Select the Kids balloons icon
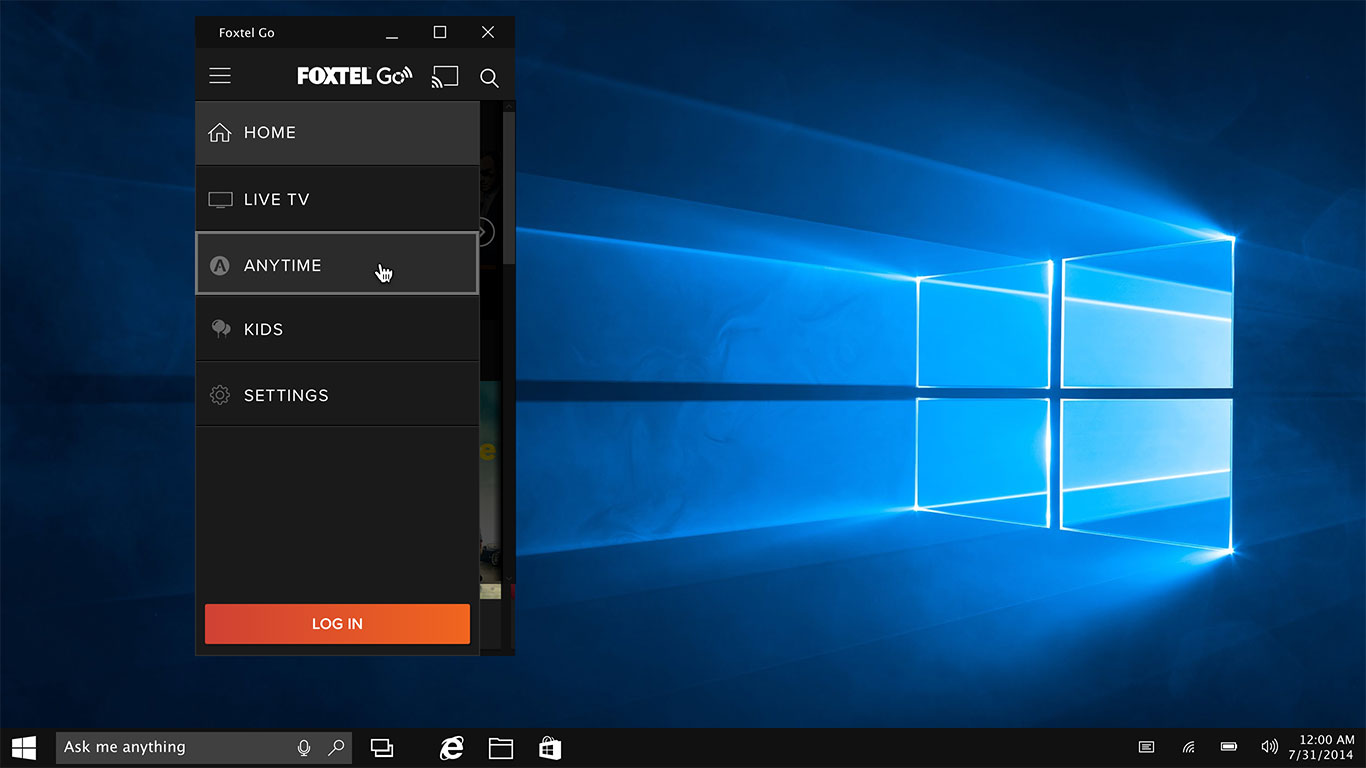1366x768 pixels. point(220,329)
